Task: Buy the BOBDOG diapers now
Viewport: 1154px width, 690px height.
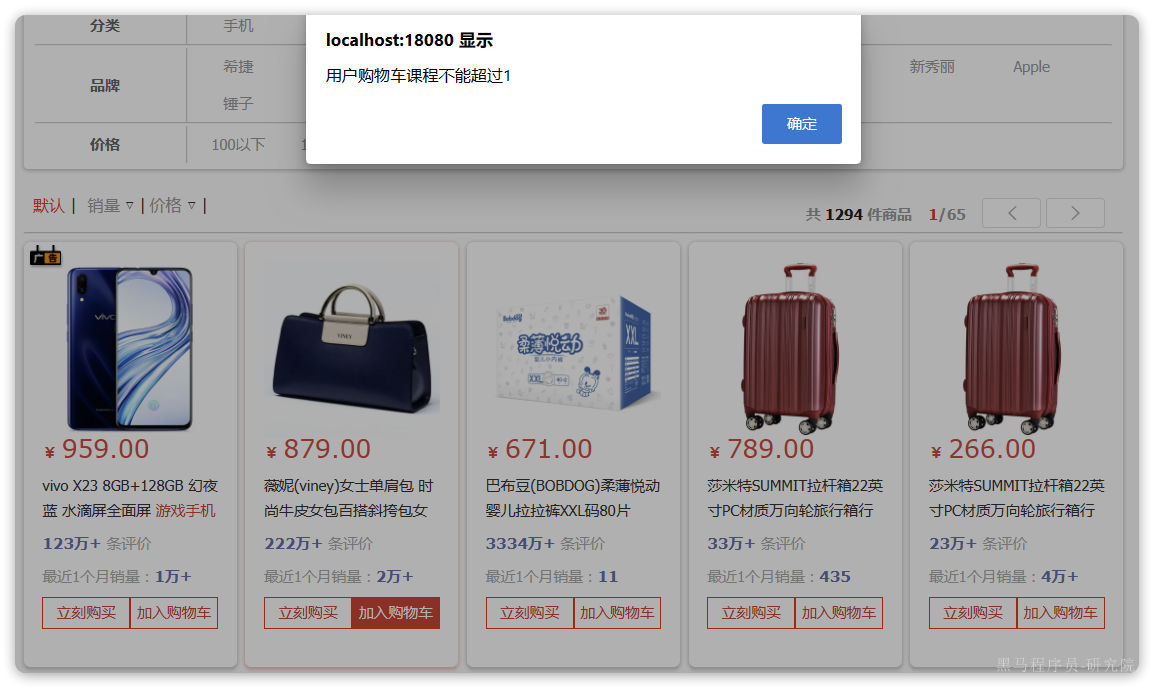Action: 530,613
